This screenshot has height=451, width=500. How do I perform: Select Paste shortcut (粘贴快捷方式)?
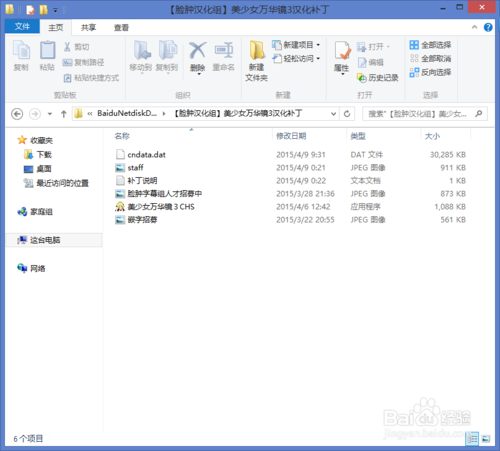[x=91, y=78]
